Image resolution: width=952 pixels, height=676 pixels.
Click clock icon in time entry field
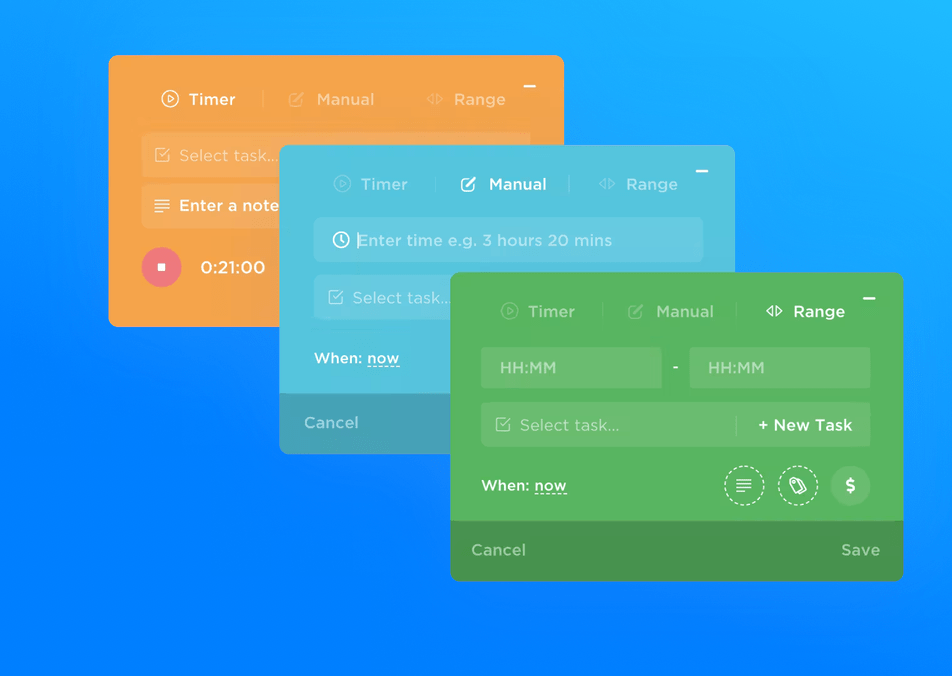click(x=341, y=240)
